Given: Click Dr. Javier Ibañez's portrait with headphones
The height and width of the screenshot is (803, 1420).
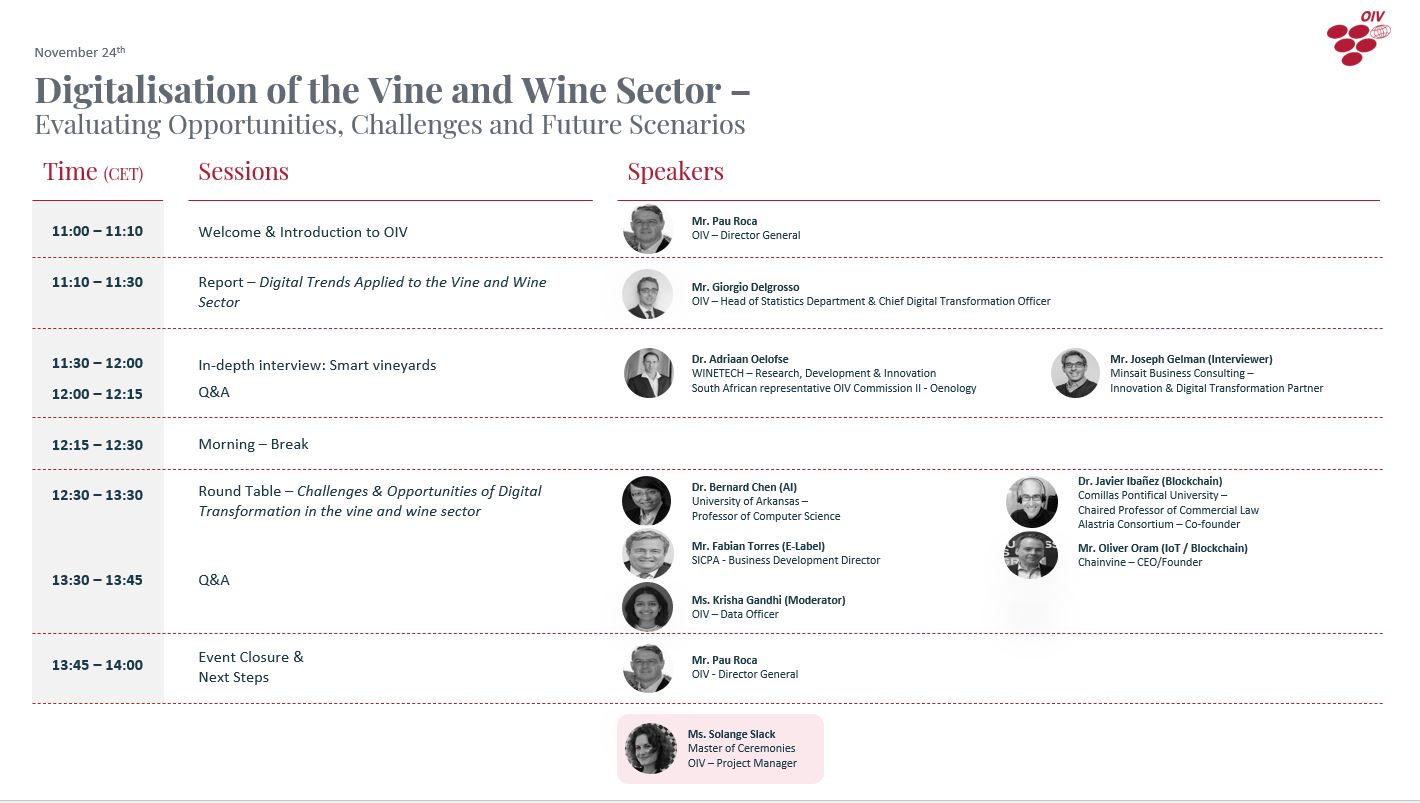Looking at the screenshot, I should pos(1032,502).
